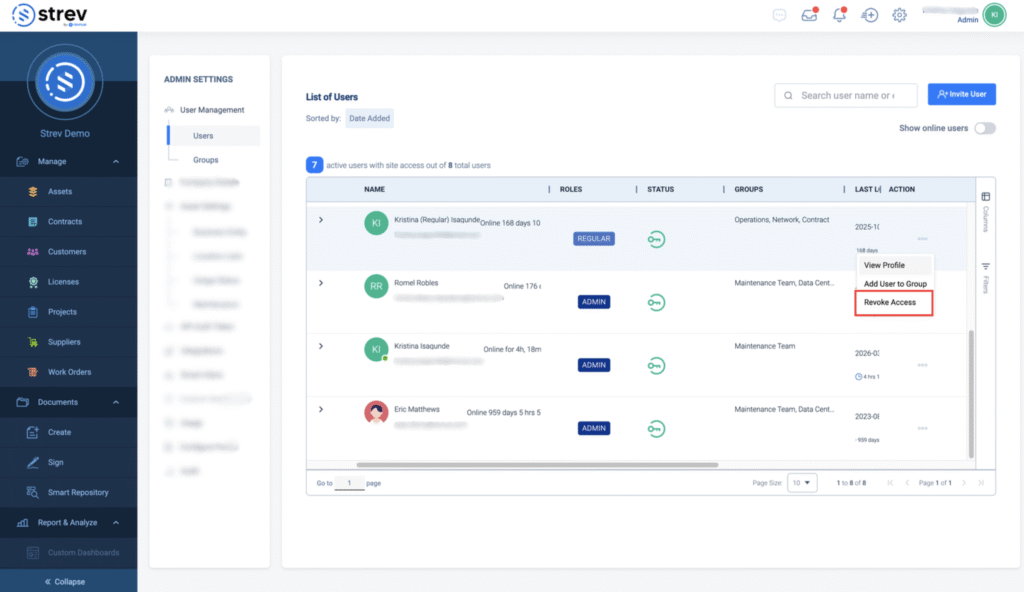Open Groups under User Management

pyautogui.click(x=206, y=160)
